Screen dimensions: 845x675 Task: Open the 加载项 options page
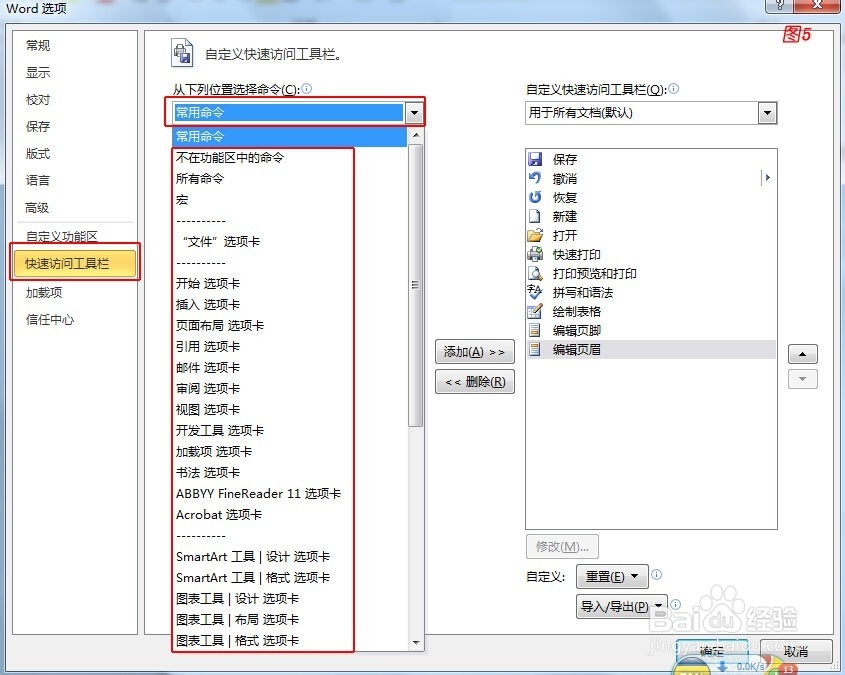coord(43,292)
